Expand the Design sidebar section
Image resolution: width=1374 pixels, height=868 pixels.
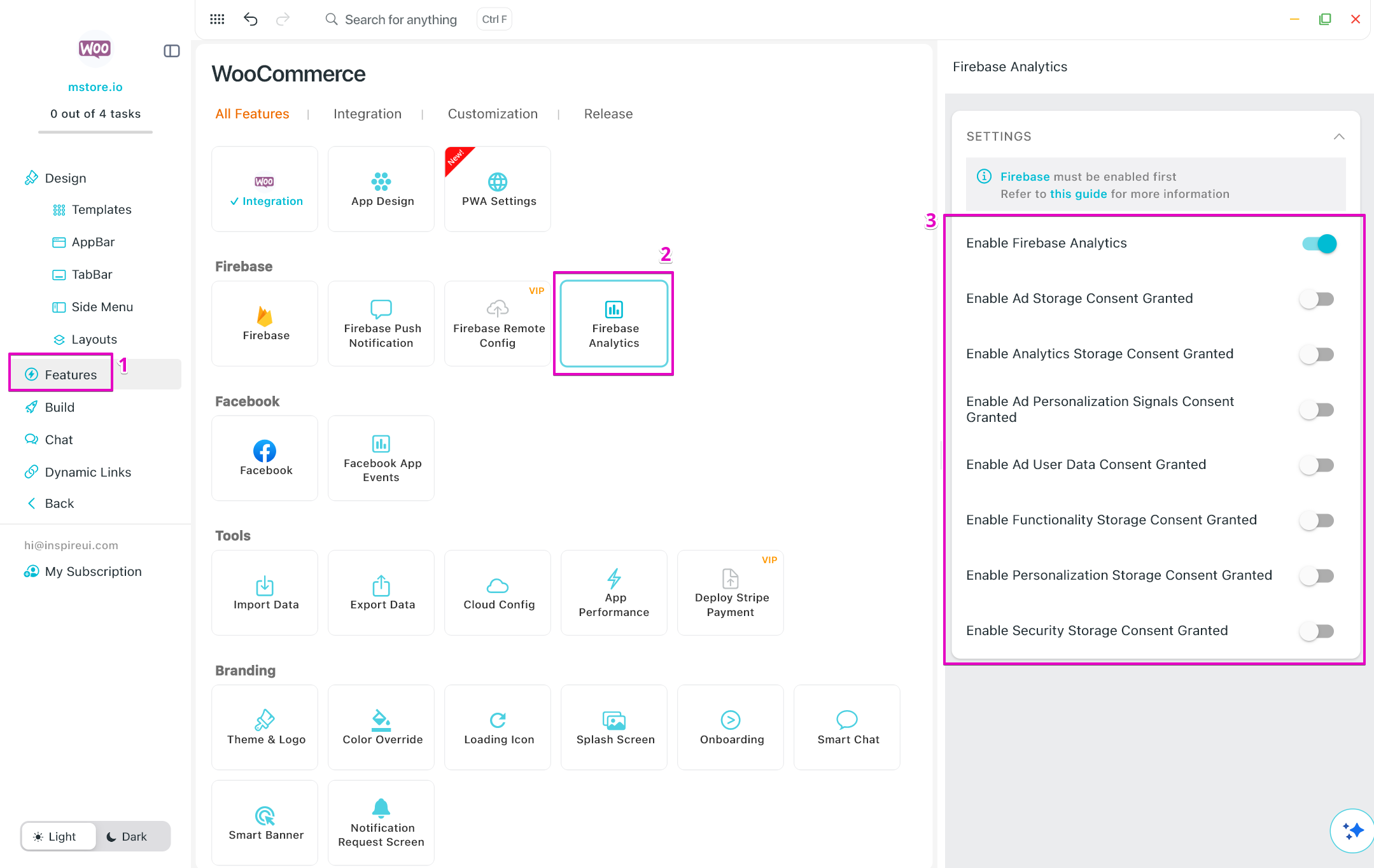(x=65, y=178)
